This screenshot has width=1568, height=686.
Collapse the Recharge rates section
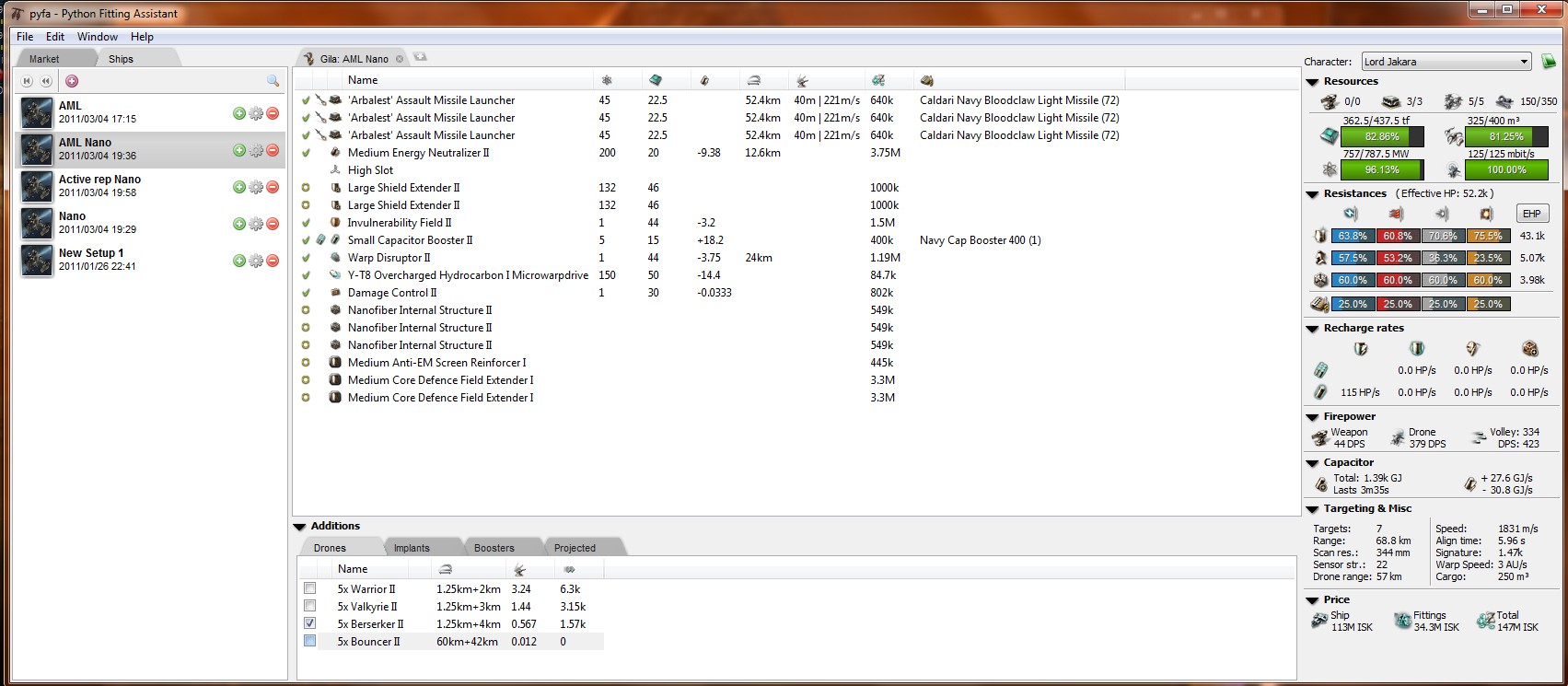(x=1312, y=329)
